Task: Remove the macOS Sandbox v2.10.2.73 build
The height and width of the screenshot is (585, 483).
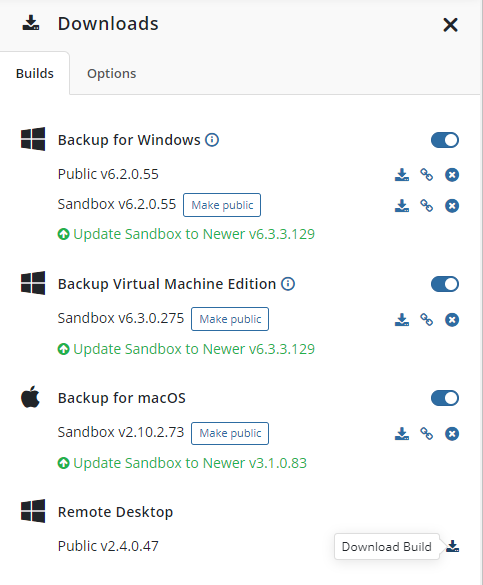Action: (x=452, y=434)
